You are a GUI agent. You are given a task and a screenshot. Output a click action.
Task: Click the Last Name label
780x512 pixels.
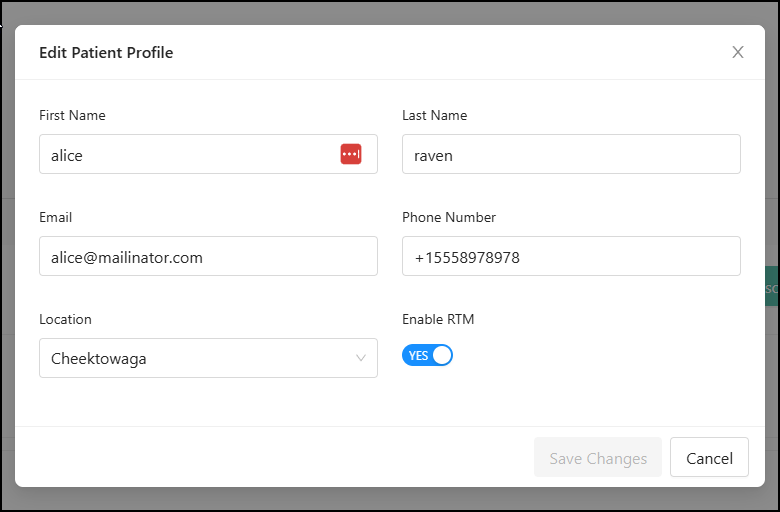(434, 115)
